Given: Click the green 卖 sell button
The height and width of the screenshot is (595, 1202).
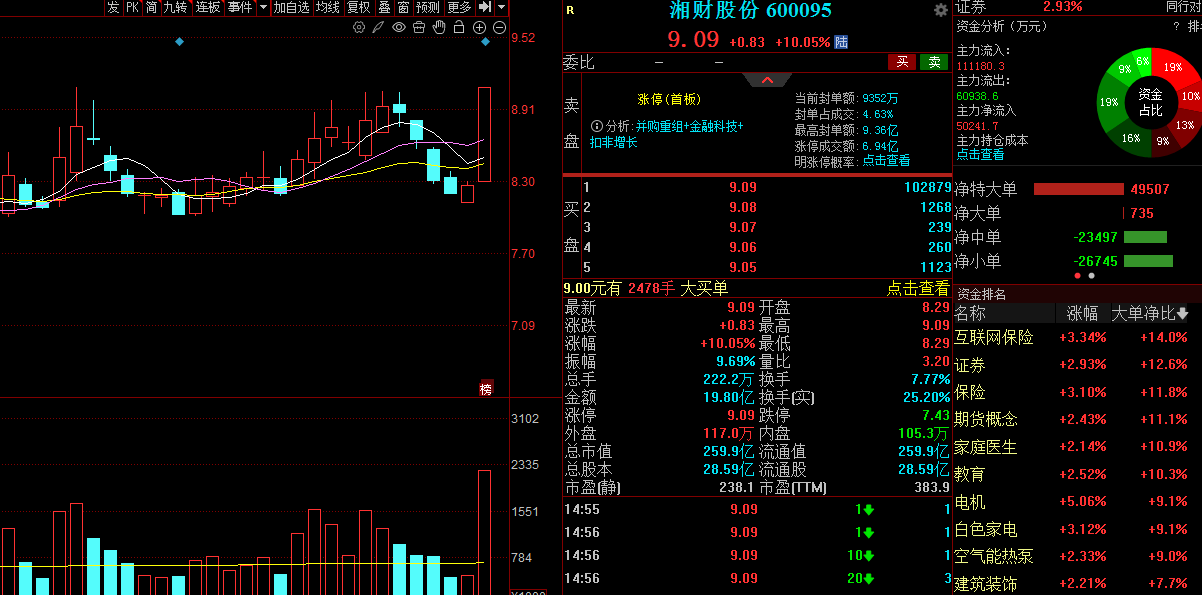Looking at the screenshot, I should (x=934, y=62).
